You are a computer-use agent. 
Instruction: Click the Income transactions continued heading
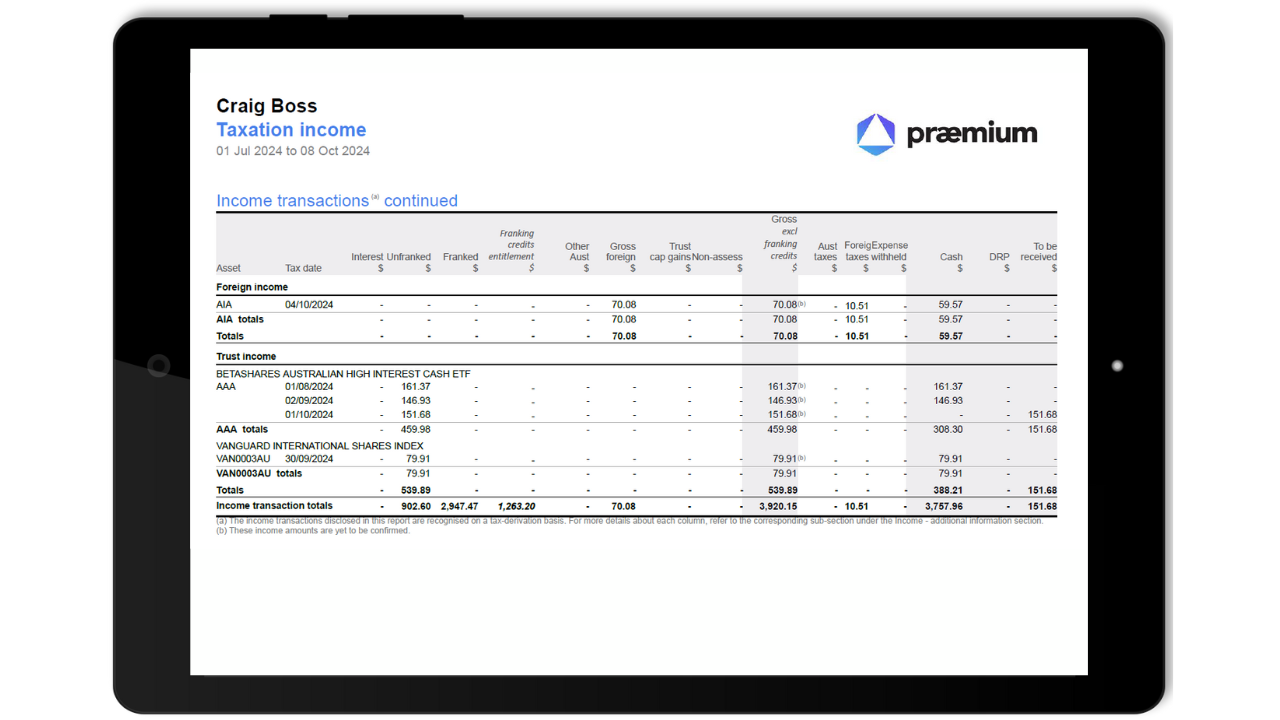(x=337, y=201)
